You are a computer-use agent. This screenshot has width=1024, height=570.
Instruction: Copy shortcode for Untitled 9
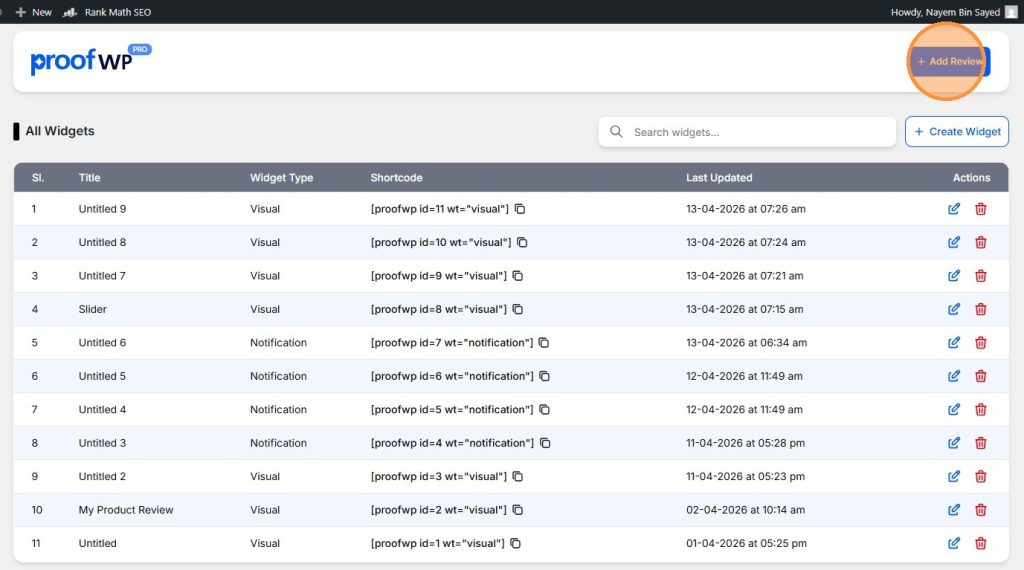click(520, 209)
